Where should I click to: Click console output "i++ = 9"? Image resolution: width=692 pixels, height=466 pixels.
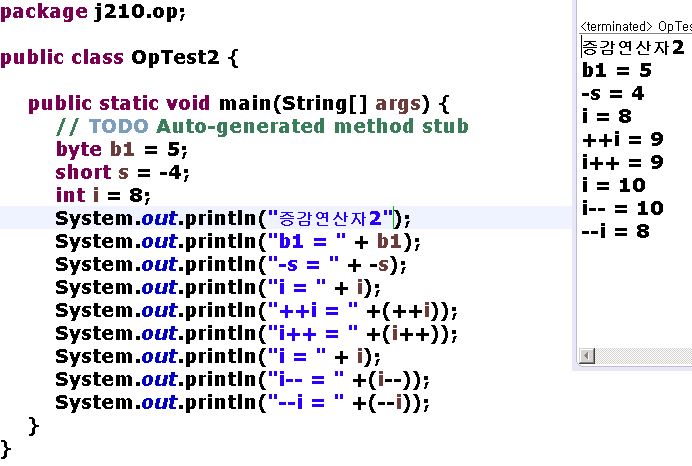click(623, 162)
